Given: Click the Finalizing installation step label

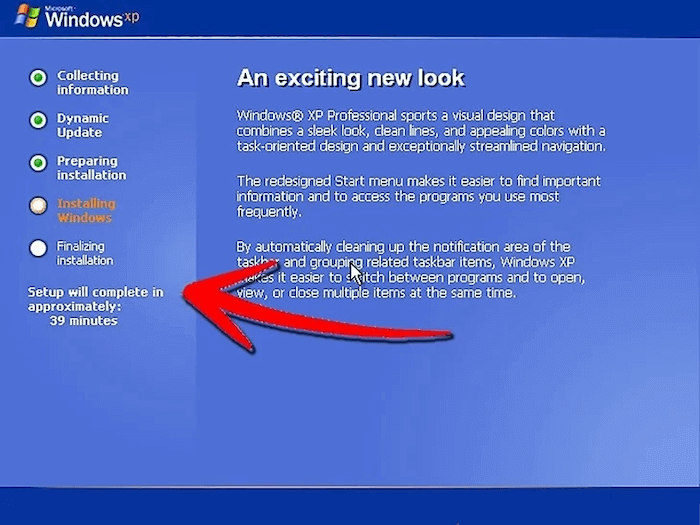Looking at the screenshot, I should (85, 253).
